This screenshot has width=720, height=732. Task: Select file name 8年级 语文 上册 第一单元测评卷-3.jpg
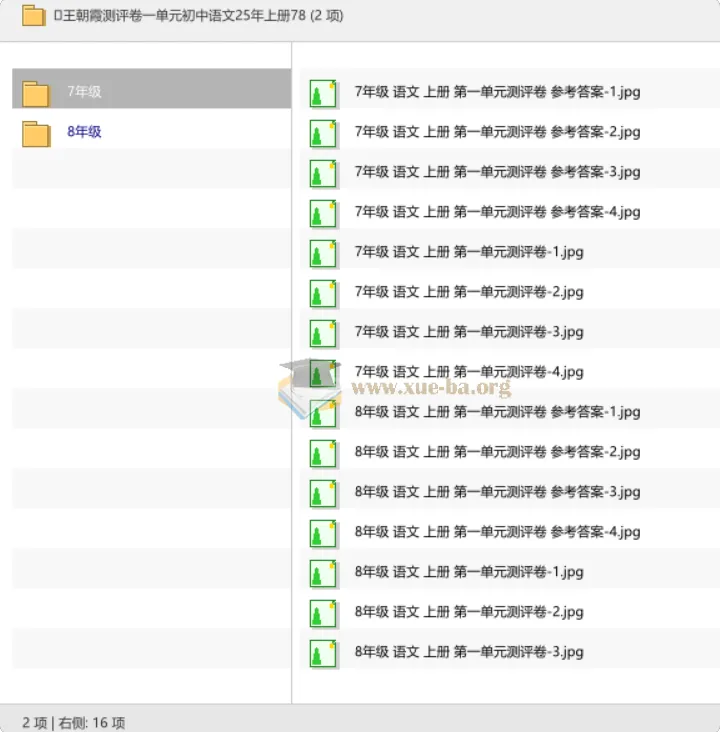click(469, 652)
